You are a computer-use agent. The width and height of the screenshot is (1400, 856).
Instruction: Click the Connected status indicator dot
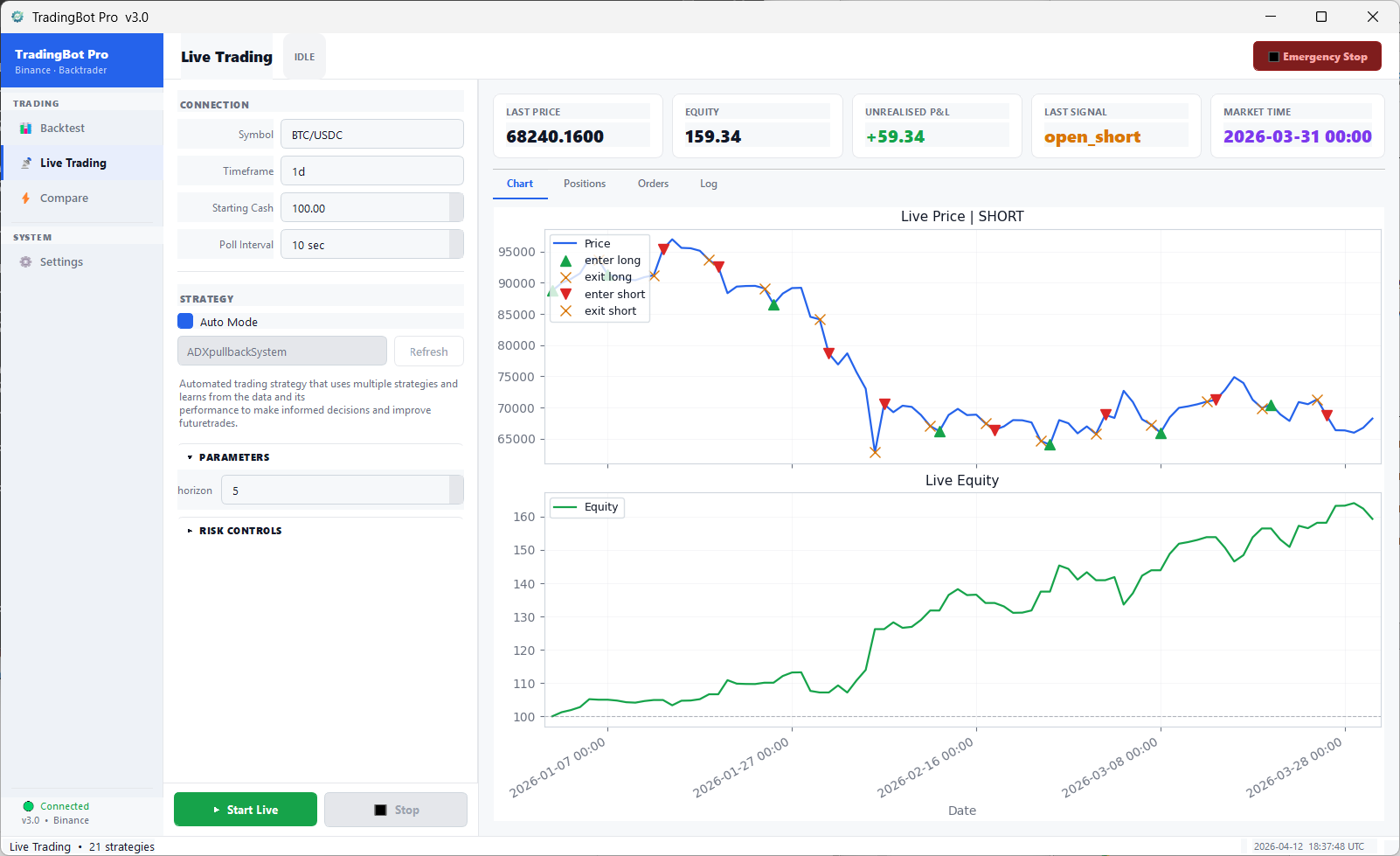pyautogui.click(x=28, y=806)
